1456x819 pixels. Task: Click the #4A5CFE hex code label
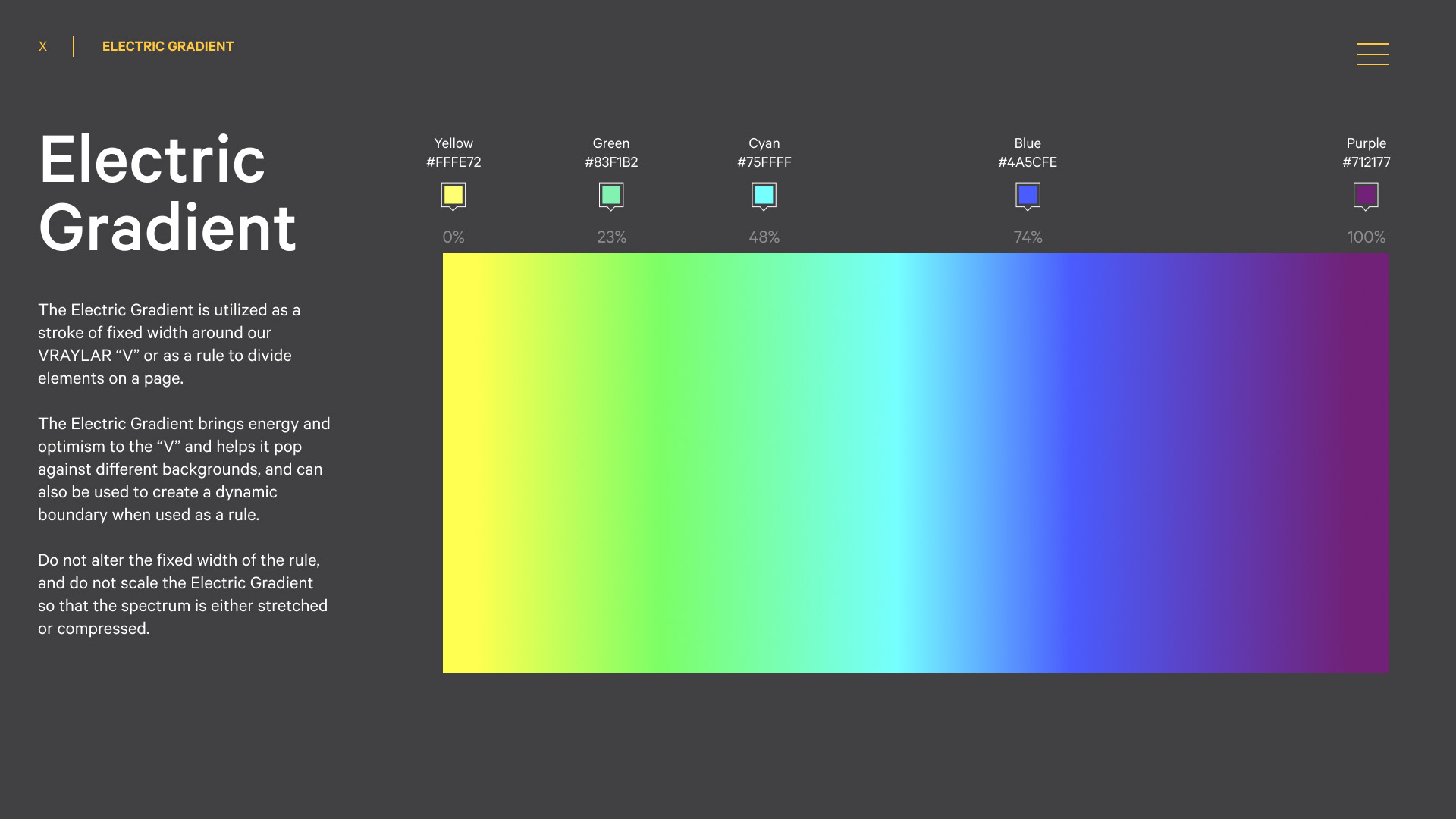pyautogui.click(x=1028, y=162)
